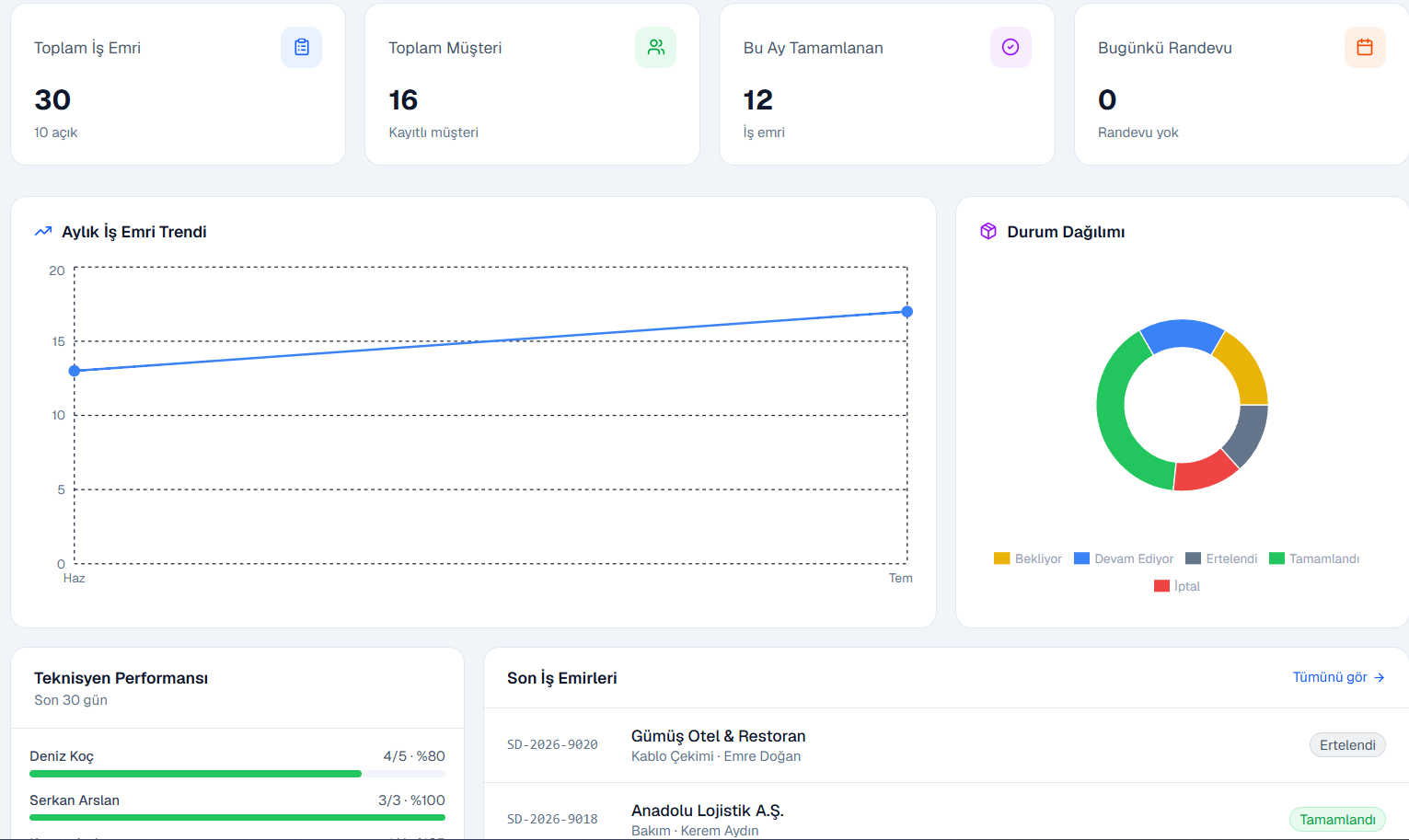Click the green Tamamlandı segment of the donut chart
The width and height of the screenshot is (1409, 840).
point(1115,414)
